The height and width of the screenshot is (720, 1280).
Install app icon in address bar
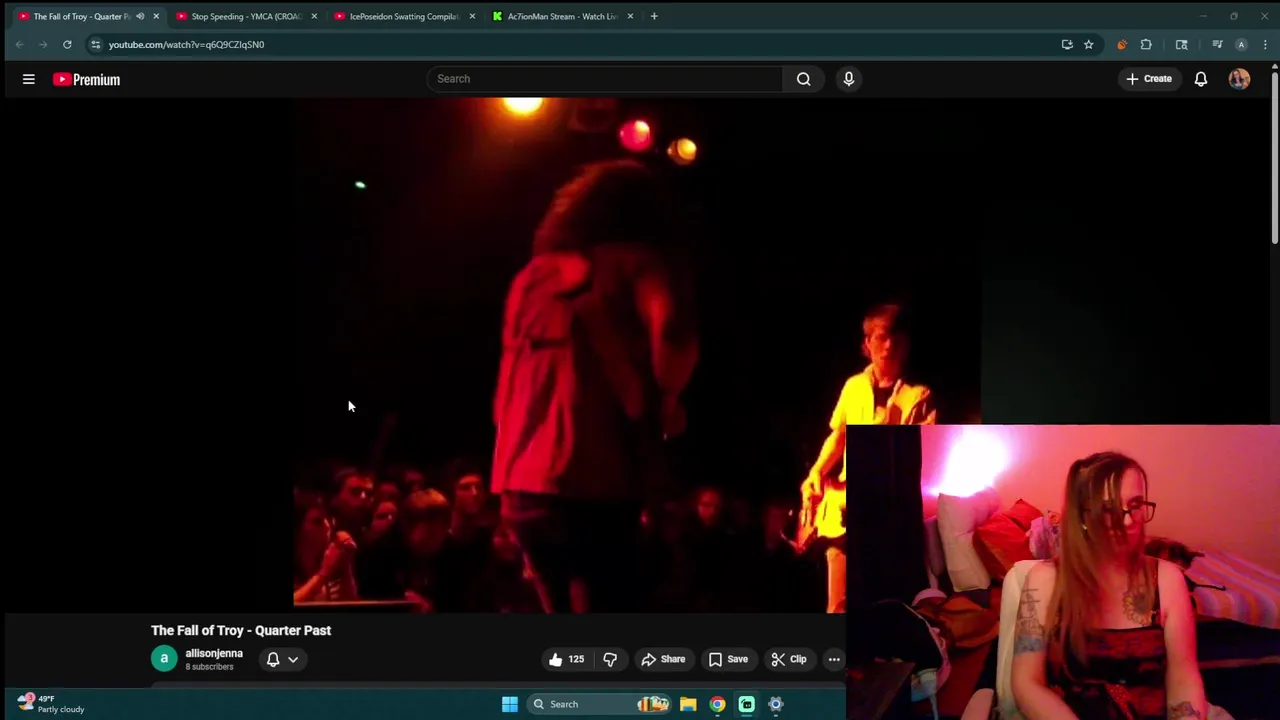click(x=1067, y=44)
